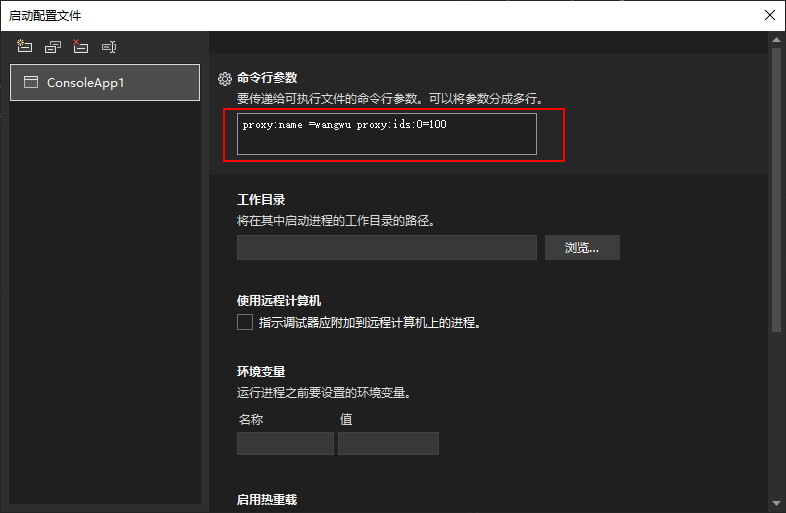The width and height of the screenshot is (786, 513).
Task: Click the 环境变量 heading
Action: pyautogui.click(x=261, y=372)
